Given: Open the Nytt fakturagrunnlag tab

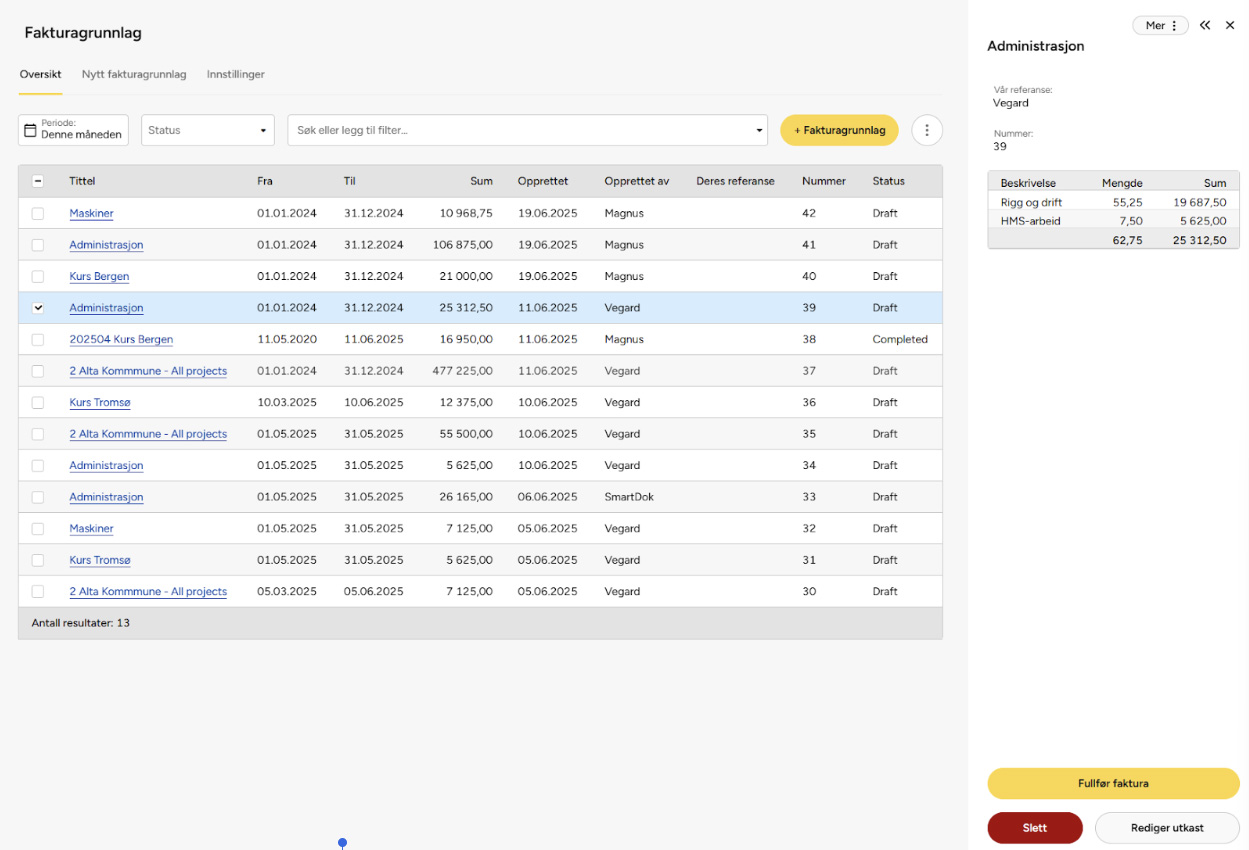Looking at the screenshot, I should point(134,74).
